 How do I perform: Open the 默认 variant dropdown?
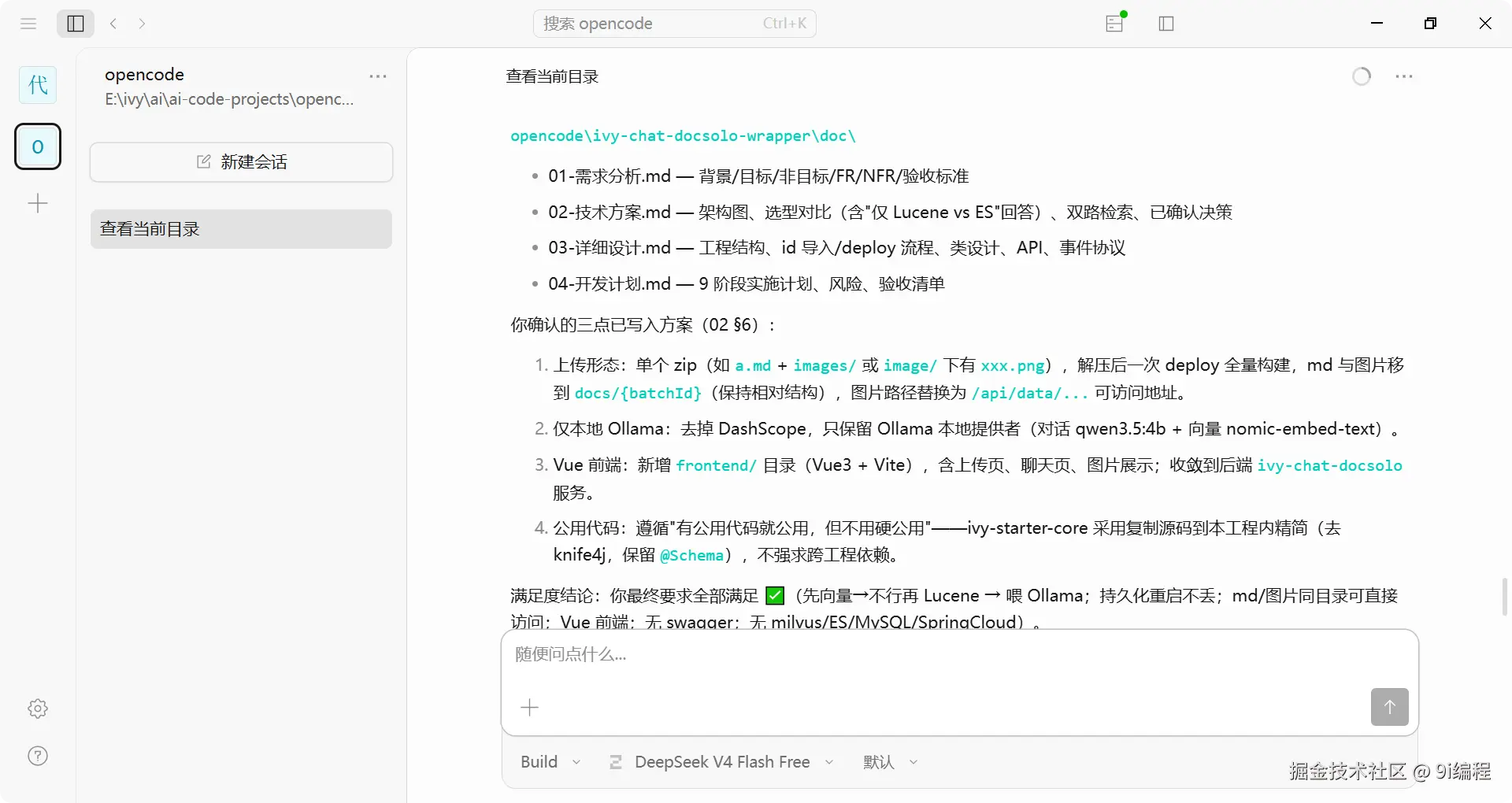coord(891,762)
